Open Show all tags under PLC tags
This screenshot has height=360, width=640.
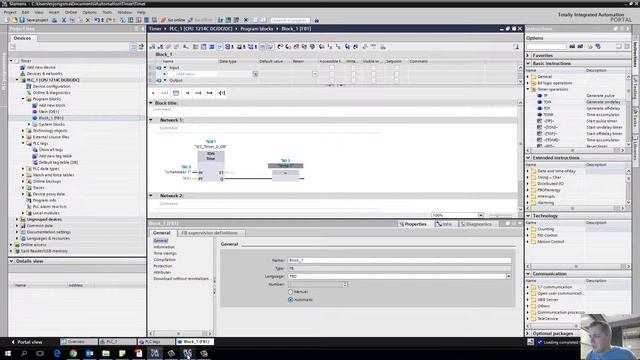coord(51,150)
